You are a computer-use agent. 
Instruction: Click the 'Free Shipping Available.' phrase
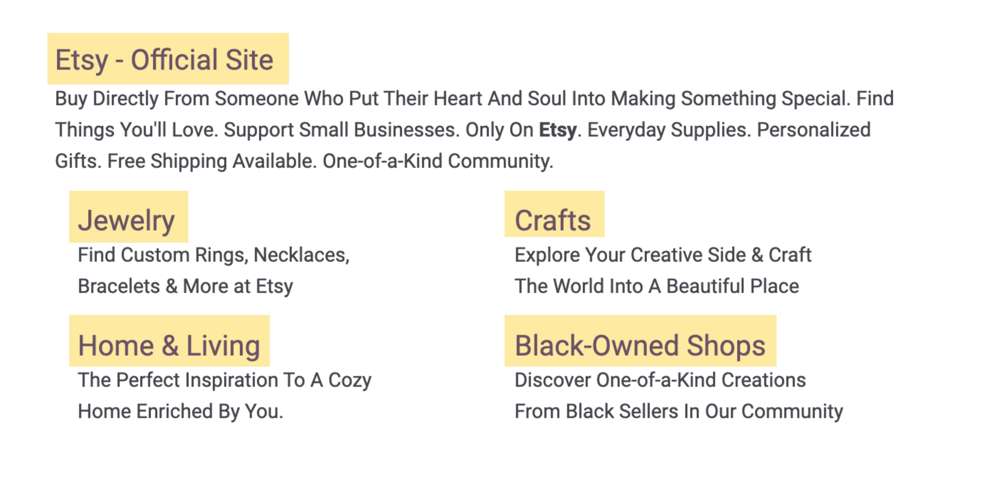(212, 161)
